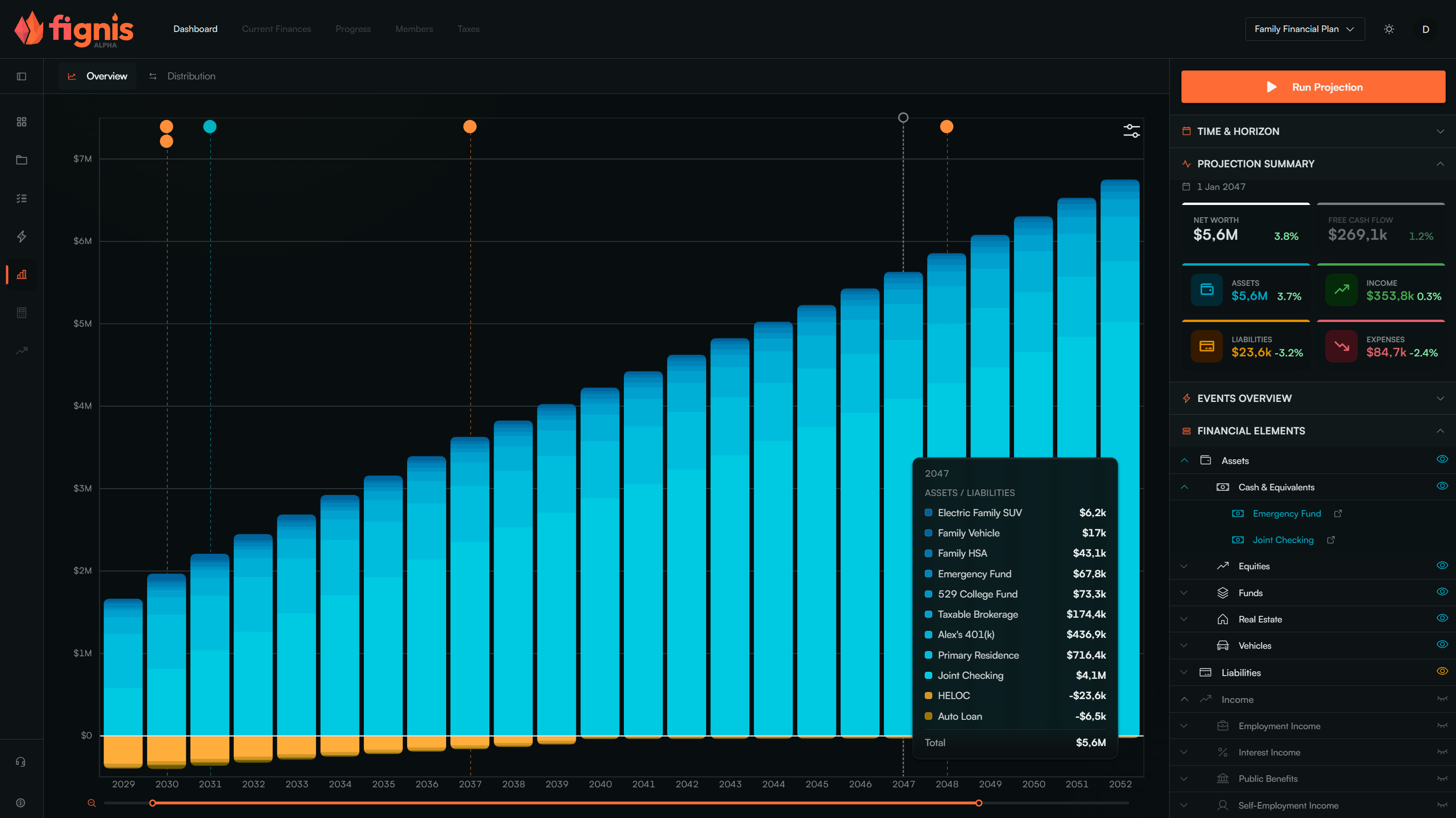This screenshot has width=1456, height=818.
Task: Toggle Liabilities visibility eye
Action: click(1442, 671)
